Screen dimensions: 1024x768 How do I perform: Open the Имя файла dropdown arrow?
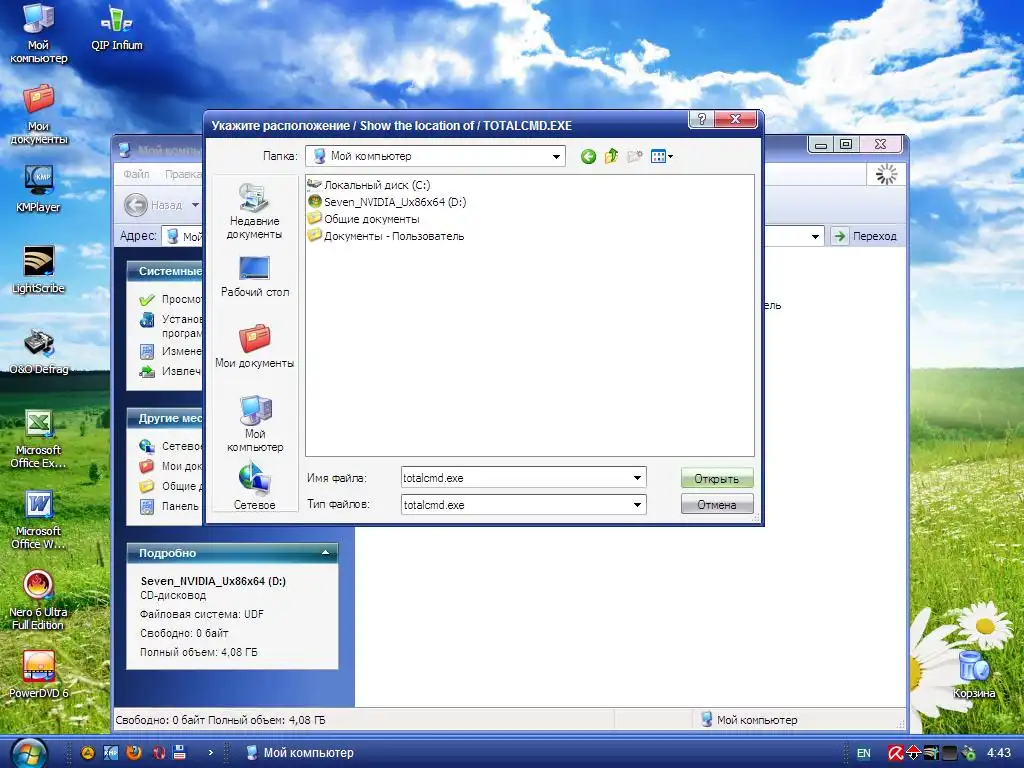637,478
